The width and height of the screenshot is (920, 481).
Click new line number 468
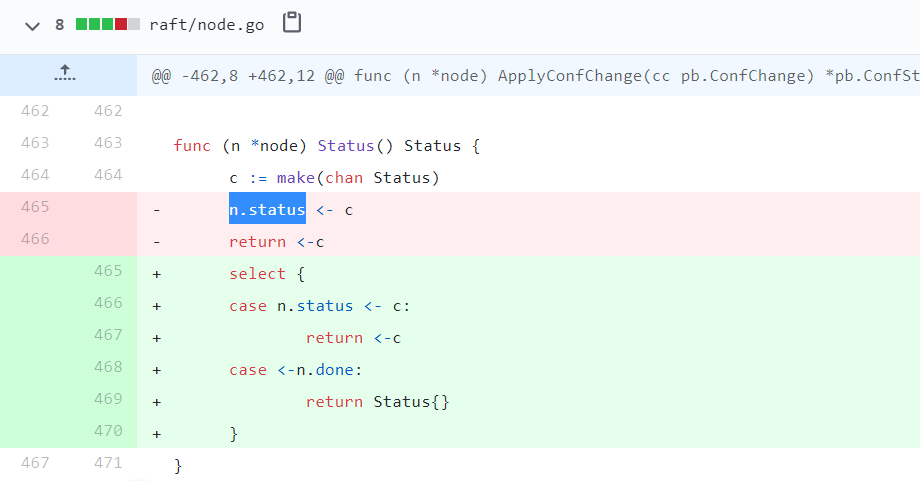[x=107, y=367]
